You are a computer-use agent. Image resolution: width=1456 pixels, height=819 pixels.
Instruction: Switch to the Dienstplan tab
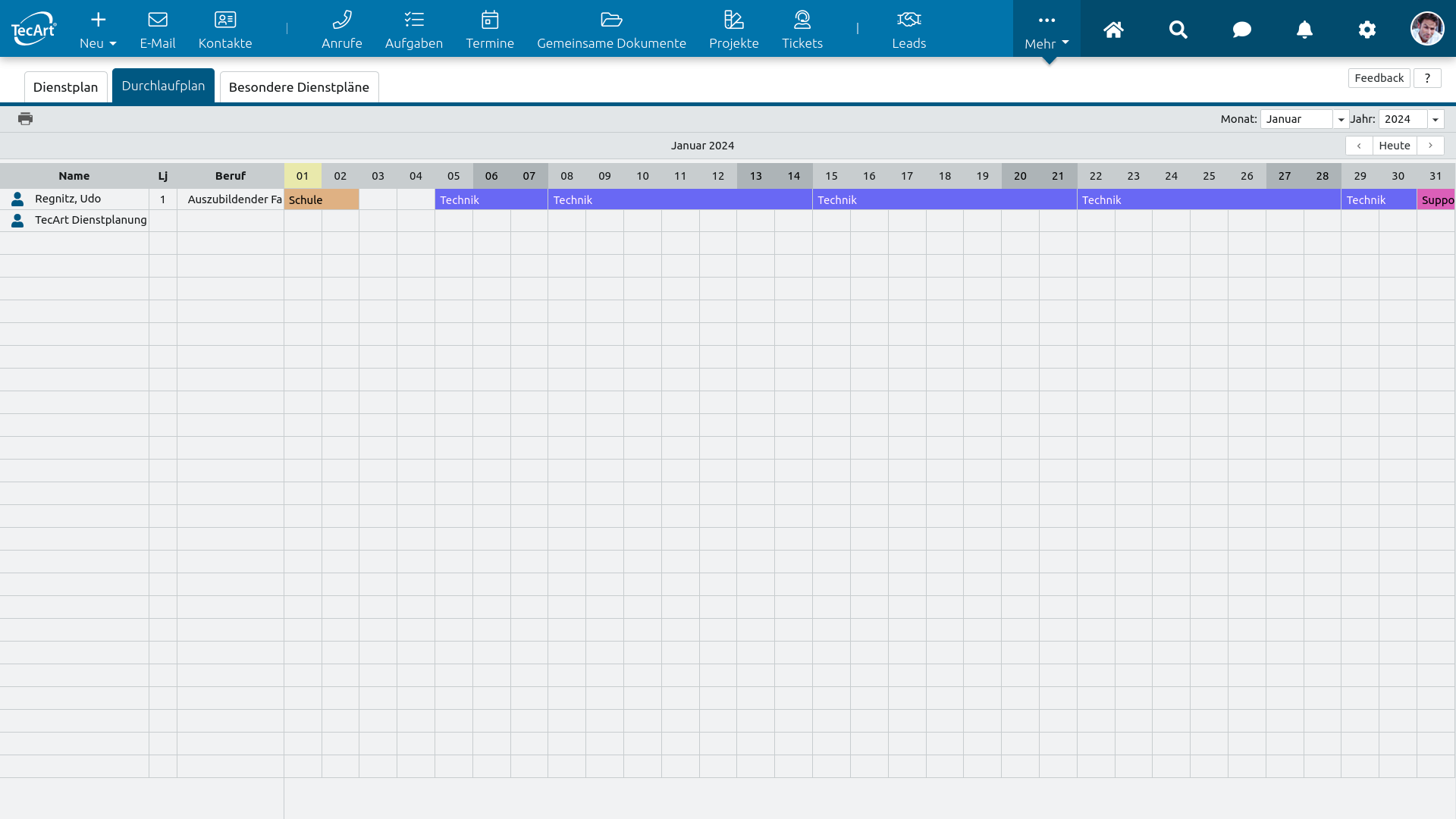66,87
